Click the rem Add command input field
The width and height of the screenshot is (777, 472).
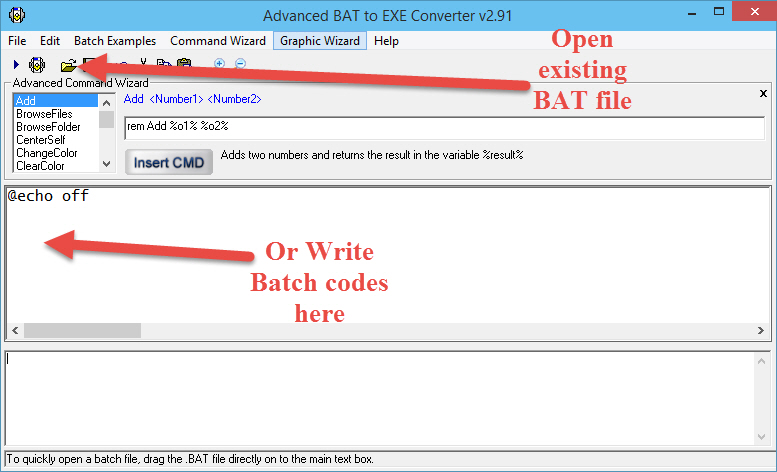(x=444, y=128)
